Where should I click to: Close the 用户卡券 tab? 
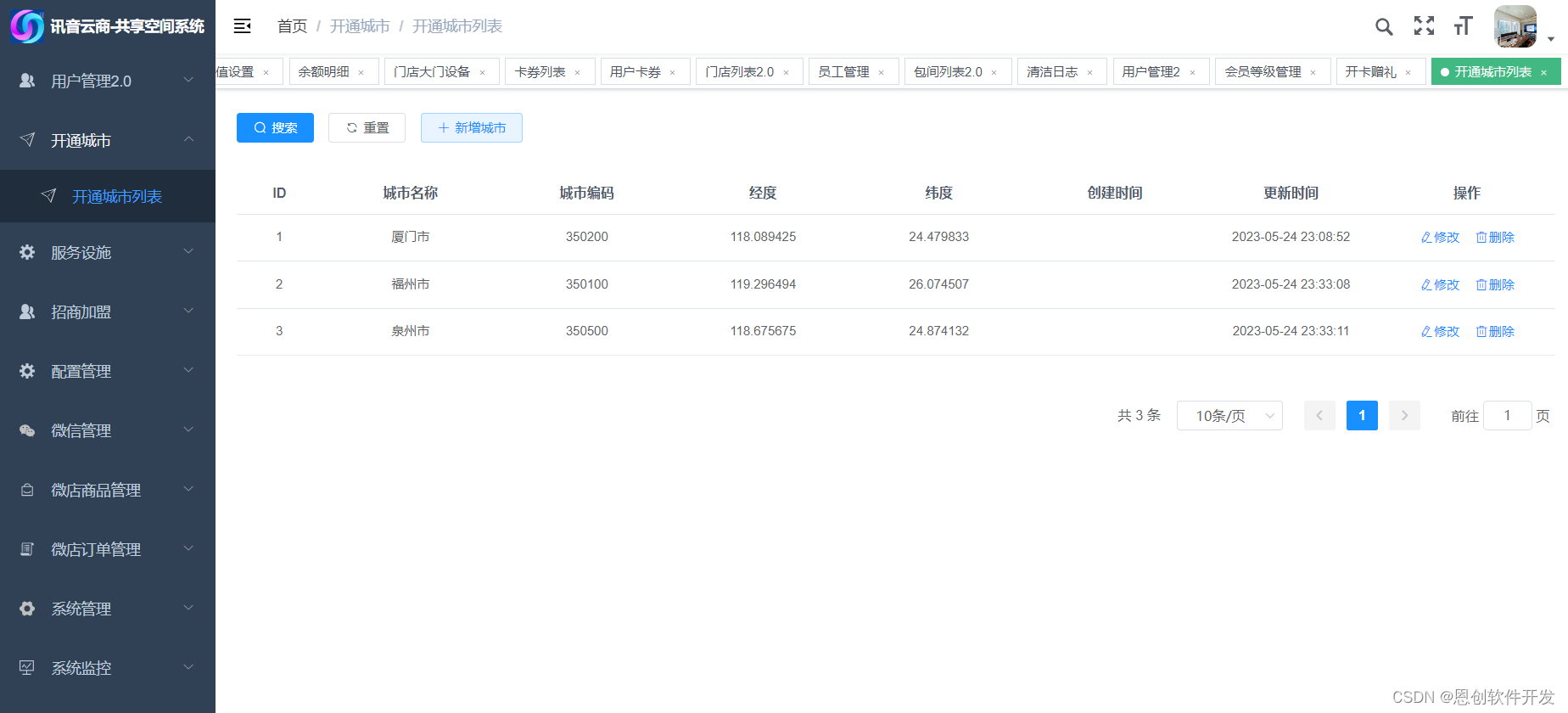673,73
